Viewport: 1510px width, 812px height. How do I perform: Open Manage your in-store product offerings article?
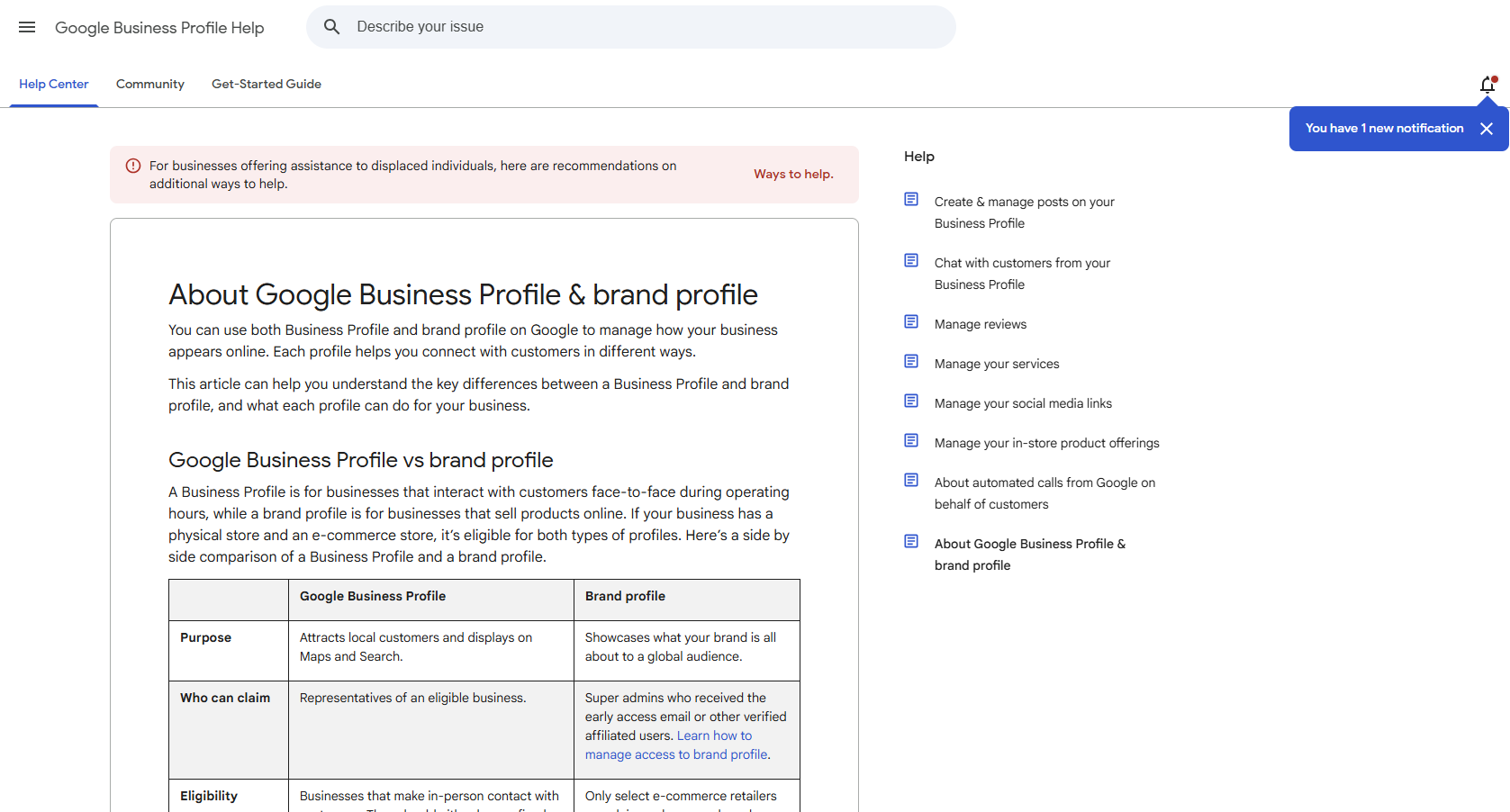tap(1047, 443)
